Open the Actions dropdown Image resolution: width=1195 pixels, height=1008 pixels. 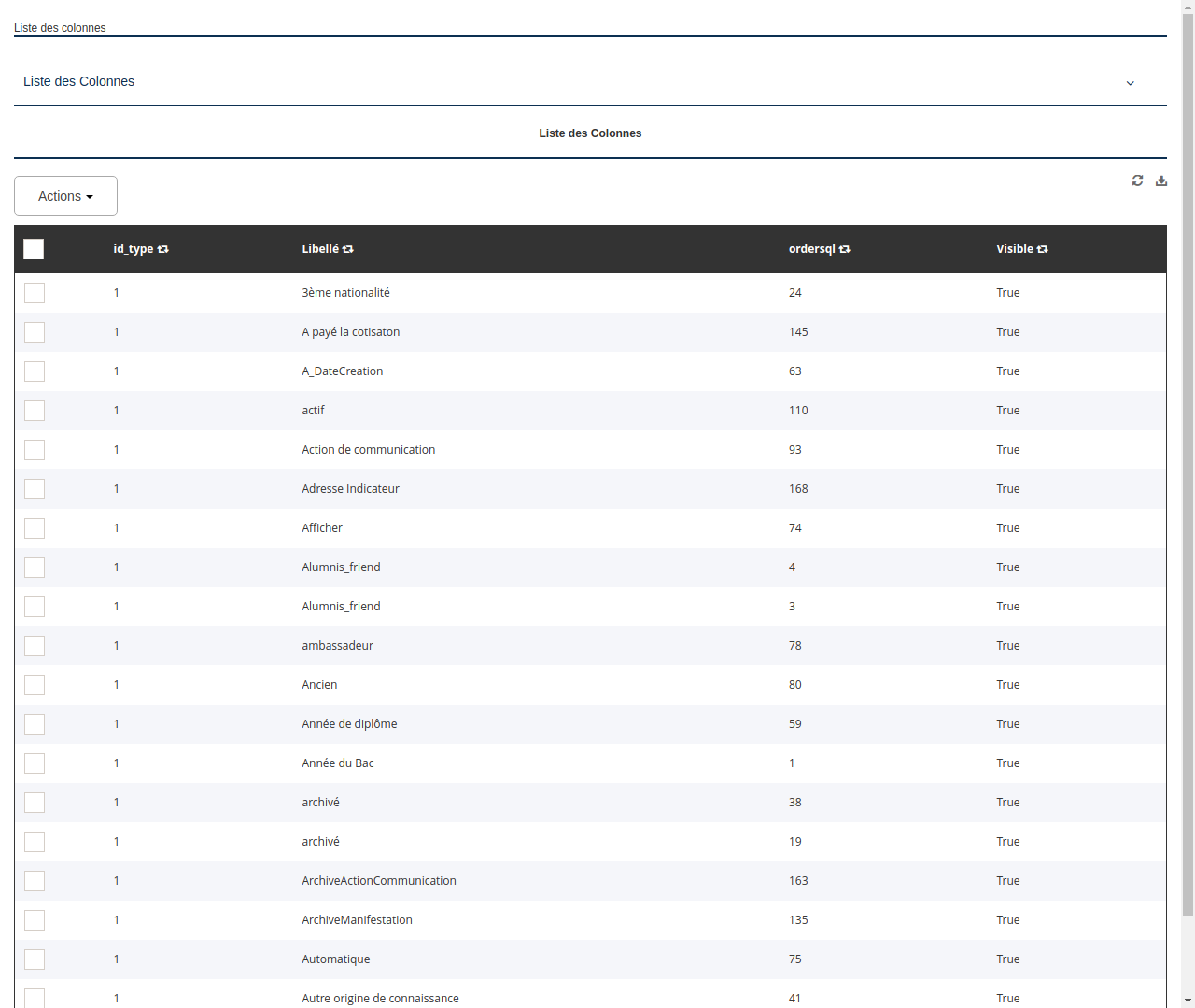point(65,196)
